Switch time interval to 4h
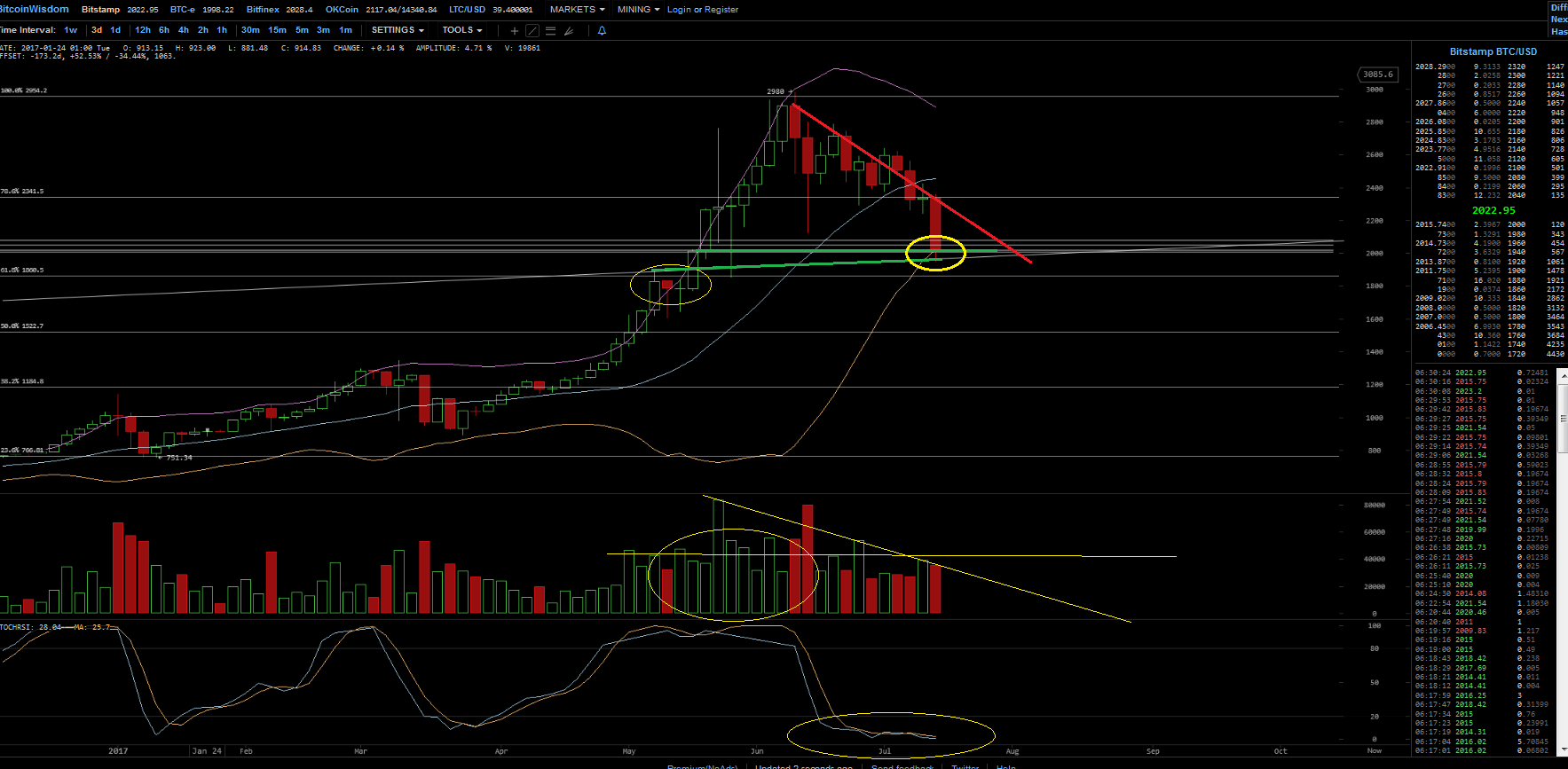The width and height of the screenshot is (1568, 769). (x=184, y=30)
